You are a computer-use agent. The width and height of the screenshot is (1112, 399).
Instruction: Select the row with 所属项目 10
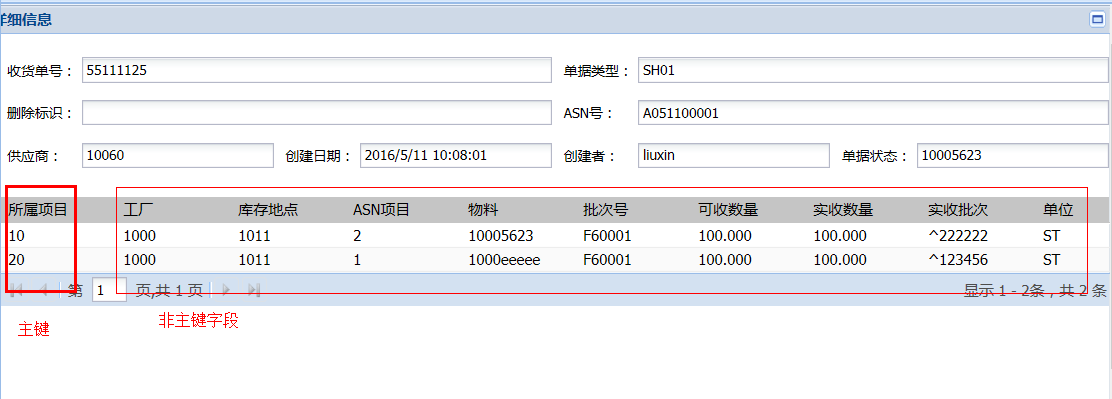tap(556, 235)
